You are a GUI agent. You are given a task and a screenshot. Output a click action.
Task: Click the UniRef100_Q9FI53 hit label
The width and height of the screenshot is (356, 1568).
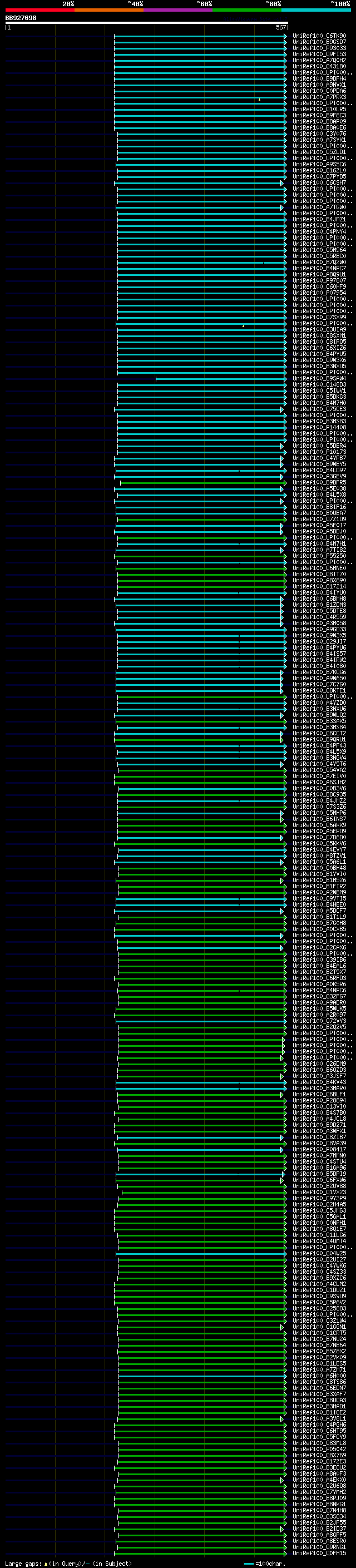tap(319, 54)
